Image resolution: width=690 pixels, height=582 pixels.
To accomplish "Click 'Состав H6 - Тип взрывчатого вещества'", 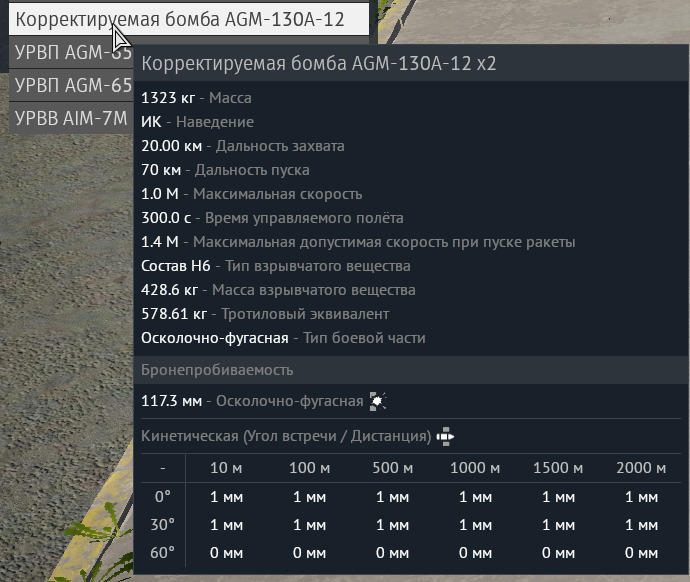I will [x=276, y=266].
